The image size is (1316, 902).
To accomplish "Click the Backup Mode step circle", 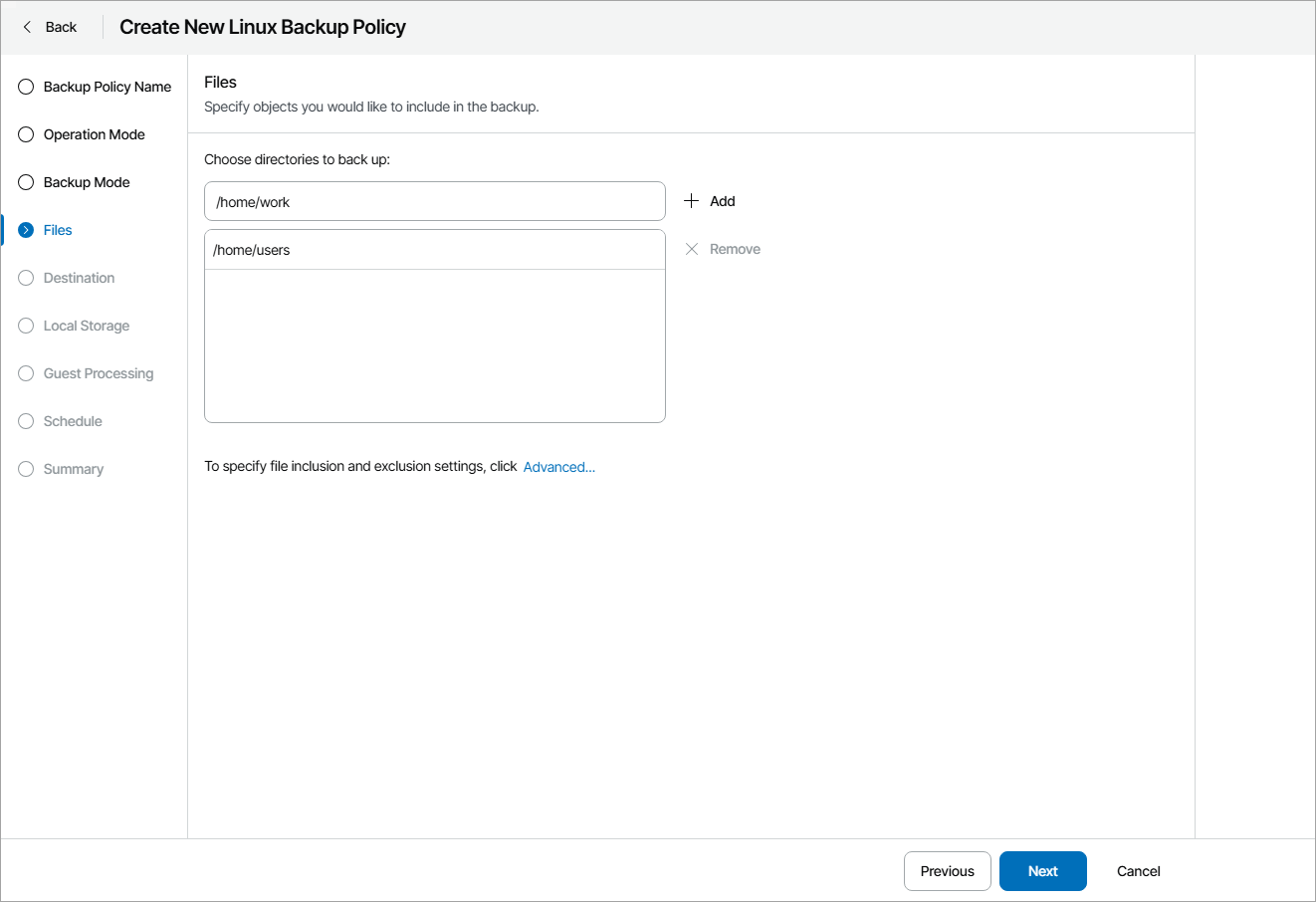I will 26,182.
